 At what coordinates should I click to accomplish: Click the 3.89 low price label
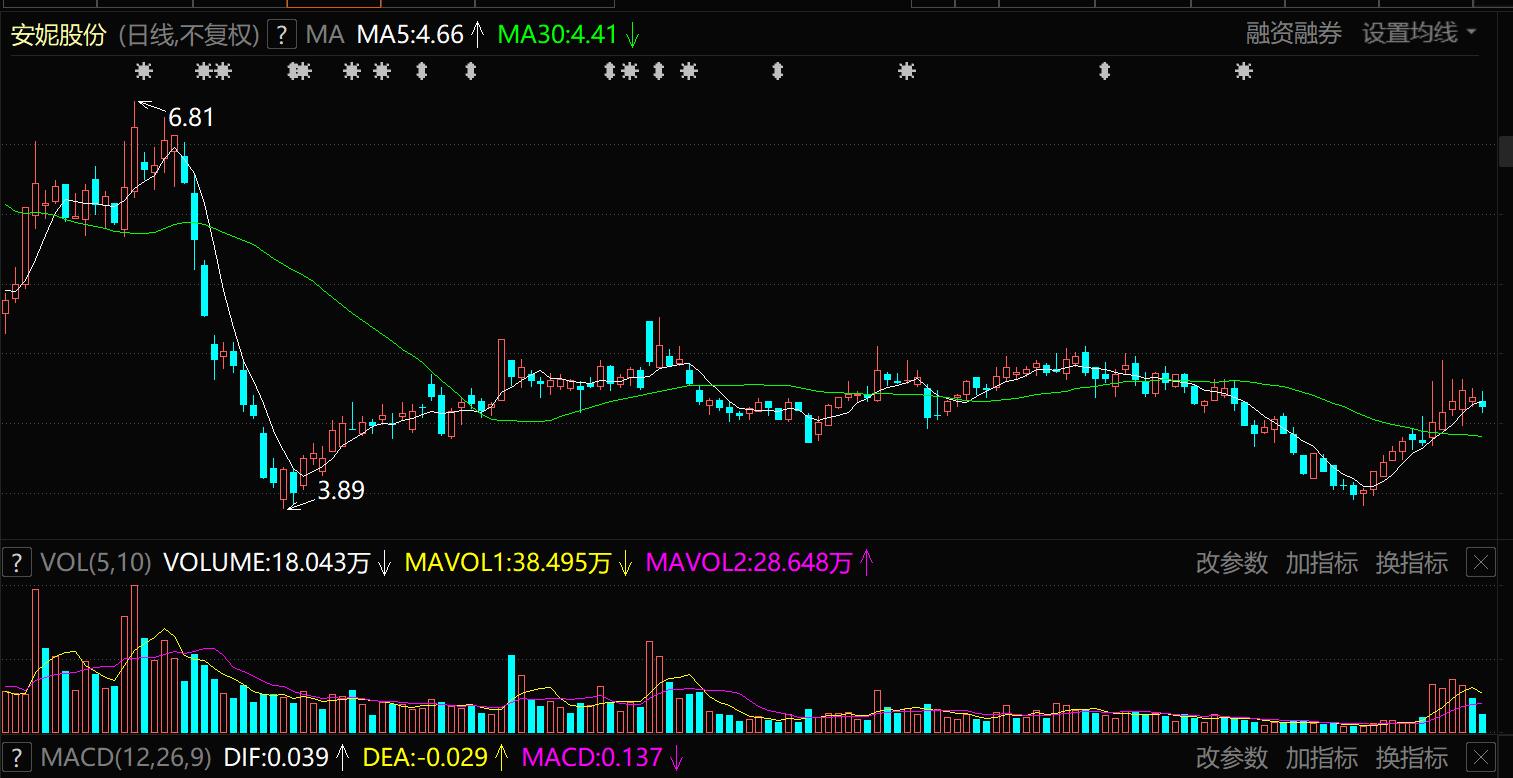(x=341, y=490)
